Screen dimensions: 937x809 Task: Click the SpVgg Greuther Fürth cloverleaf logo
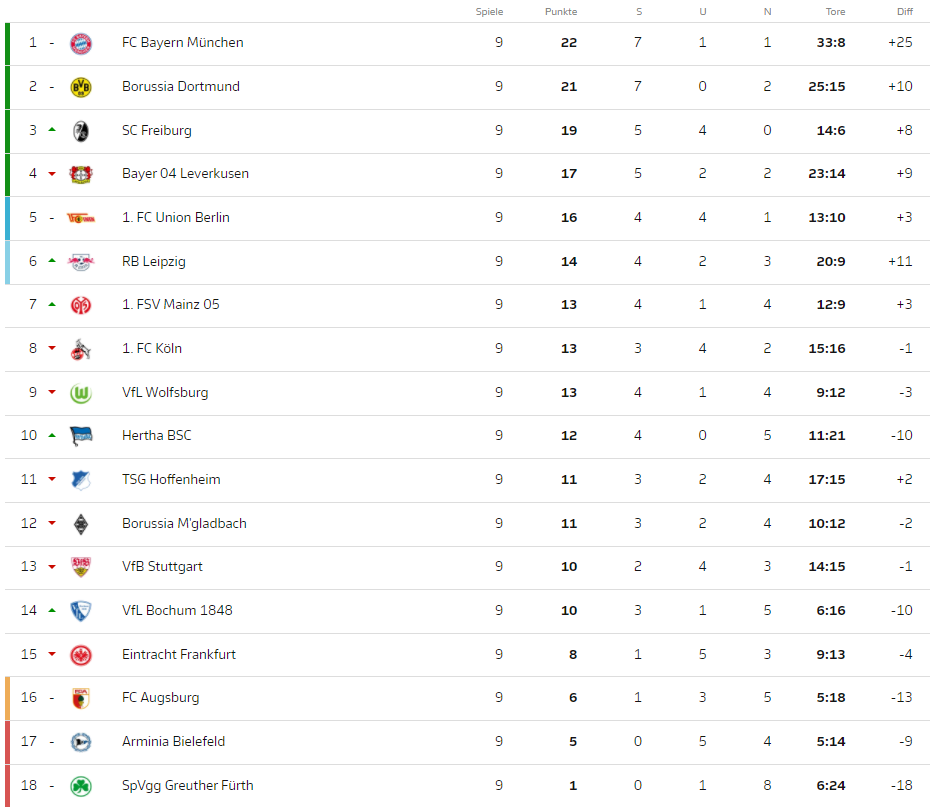coord(81,786)
